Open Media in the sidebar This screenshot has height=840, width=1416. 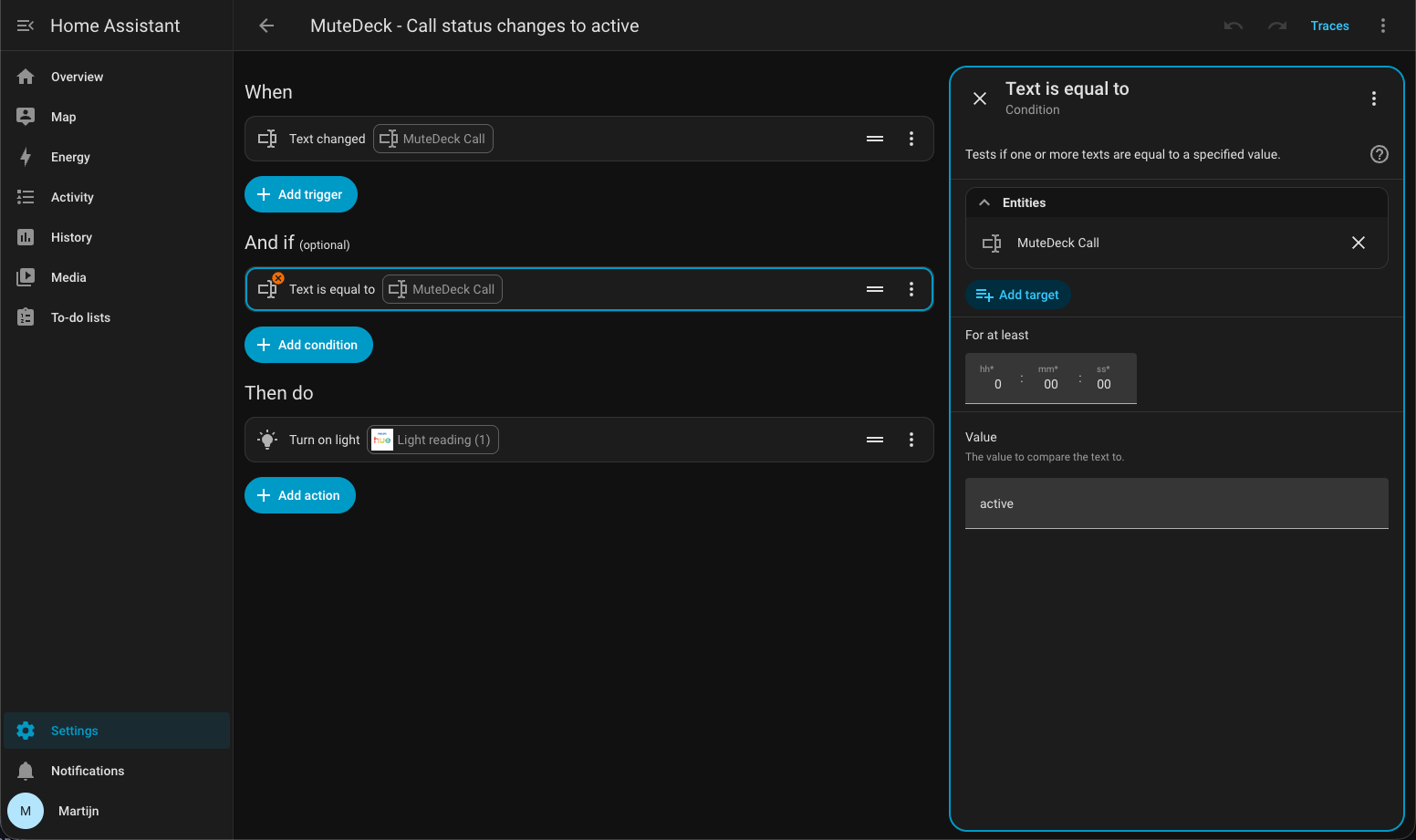click(117, 277)
